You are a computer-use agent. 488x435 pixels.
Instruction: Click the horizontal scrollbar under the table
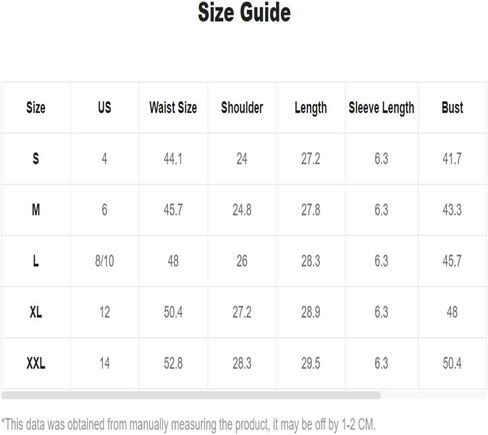(191, 395)
